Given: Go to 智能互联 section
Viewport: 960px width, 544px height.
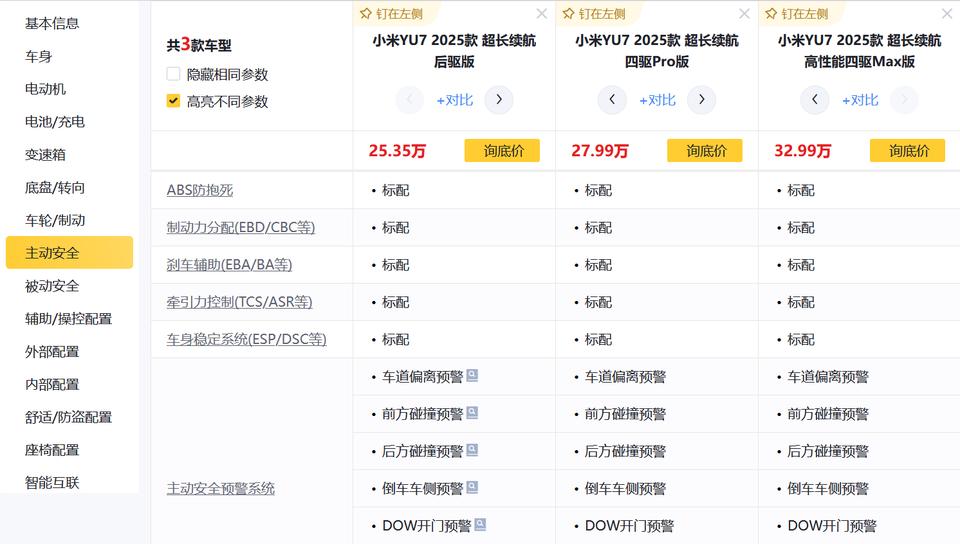Looking at the screenshot, I should [x=52, y=483].
